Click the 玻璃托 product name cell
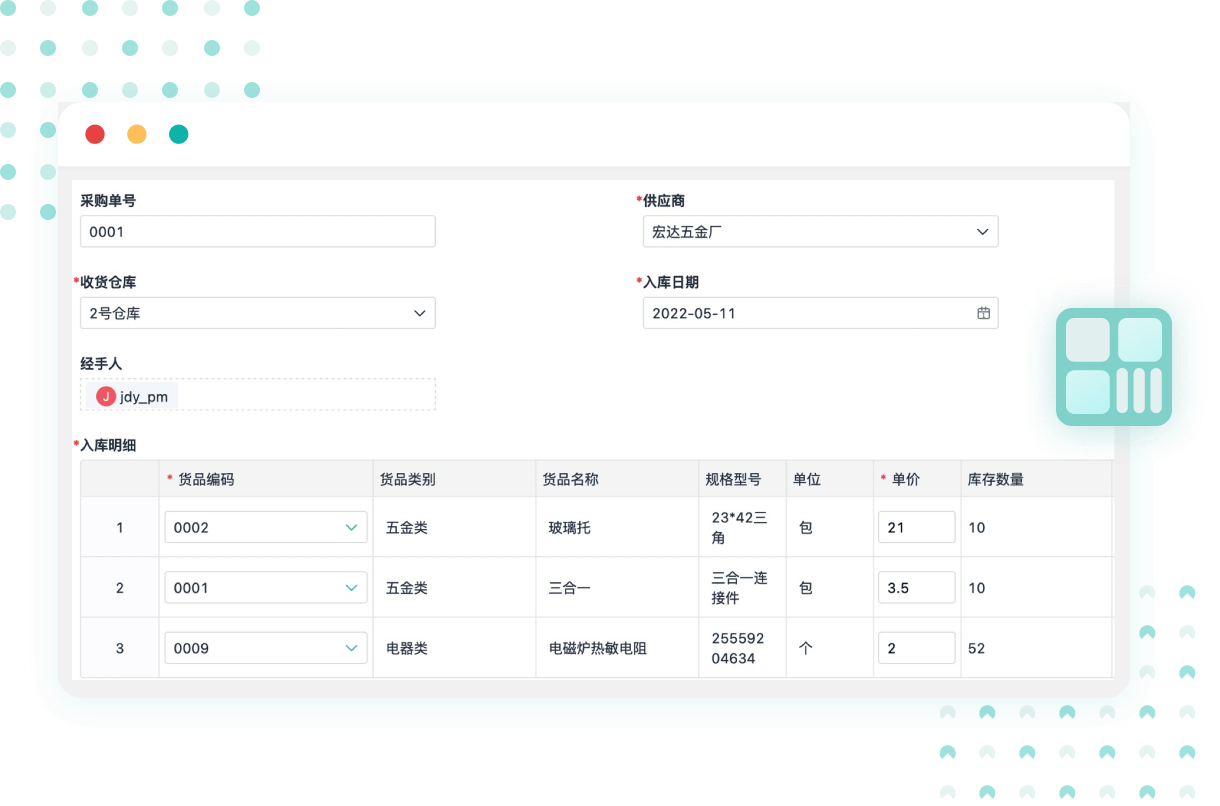Viewport: 1220px width, 806px height. tap(617, 527)
